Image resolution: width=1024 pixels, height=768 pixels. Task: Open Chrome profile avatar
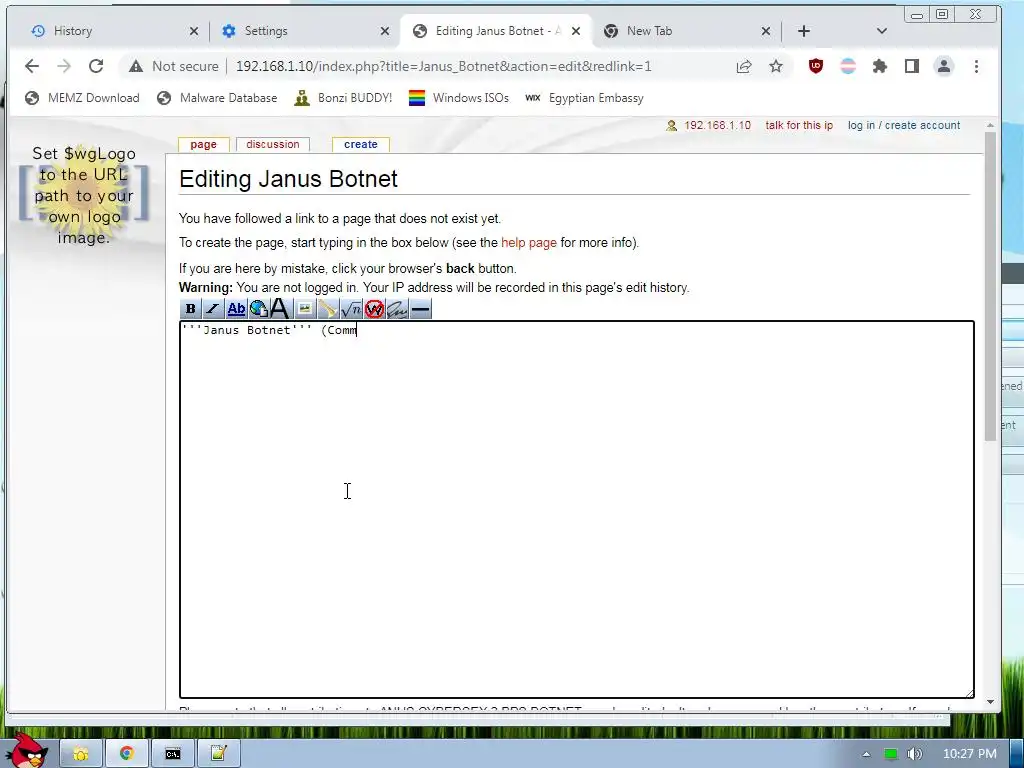click(944, 66)
